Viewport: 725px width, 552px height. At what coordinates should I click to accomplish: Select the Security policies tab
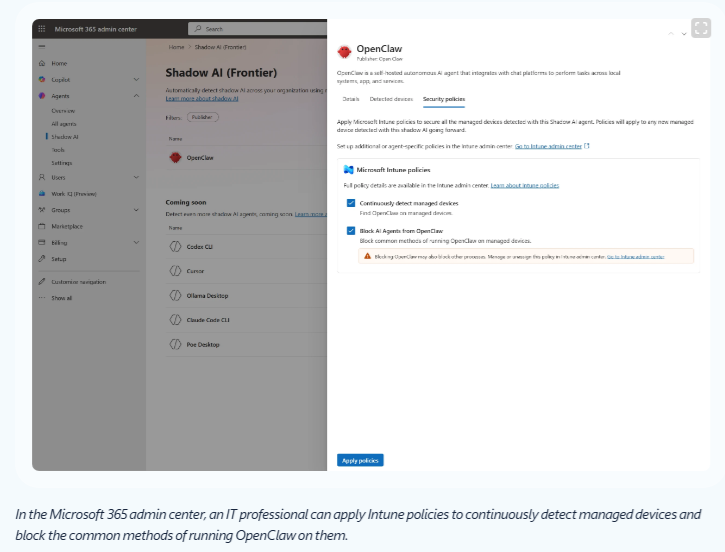click(444, 99)
